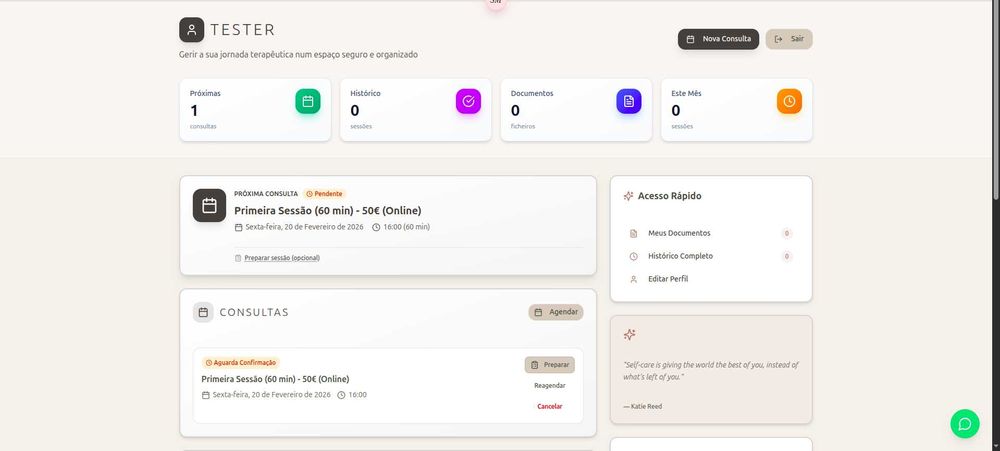Click the Nova Consulta button

[x=718, y=39]
